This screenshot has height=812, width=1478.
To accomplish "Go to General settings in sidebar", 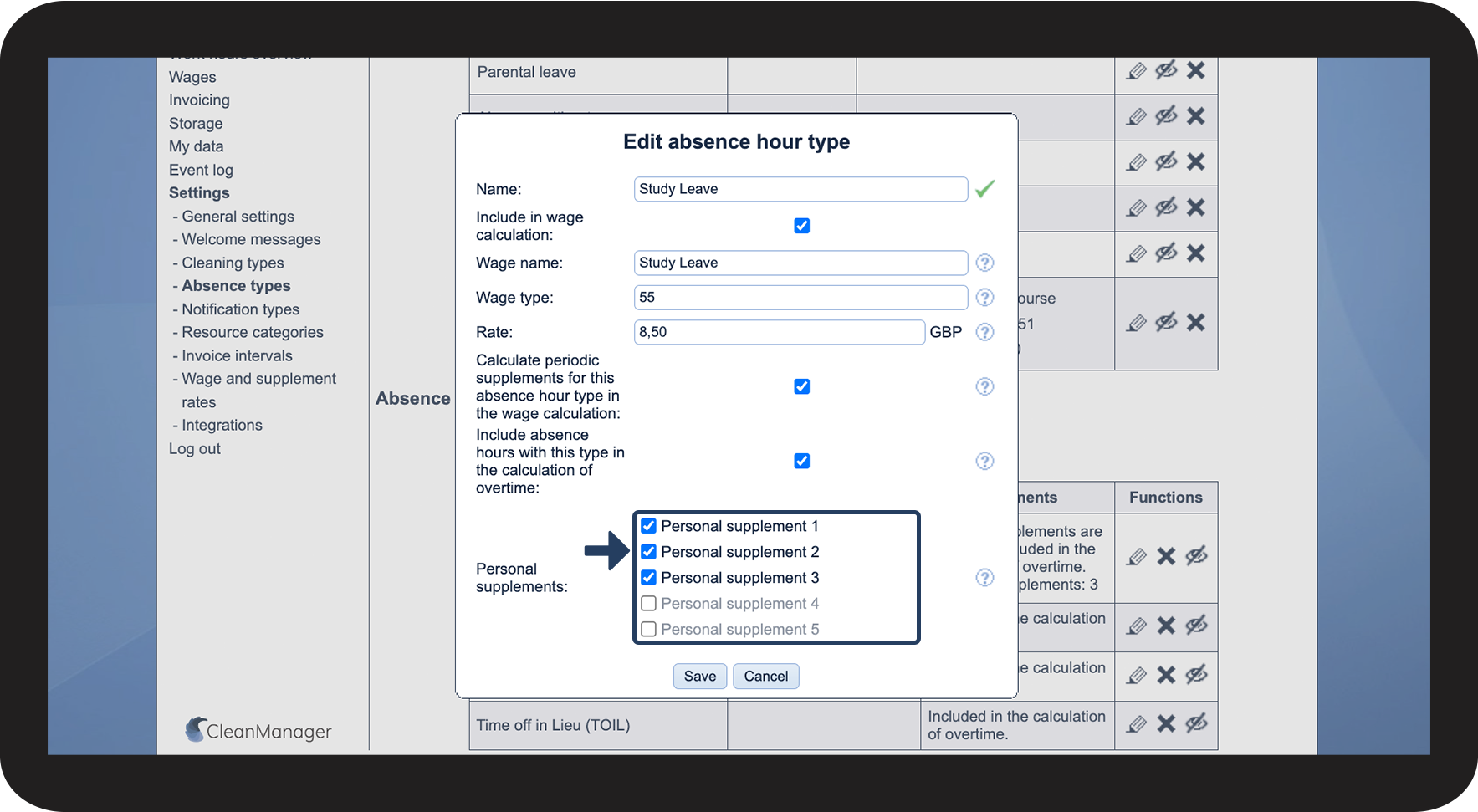I will click(238, 217).
